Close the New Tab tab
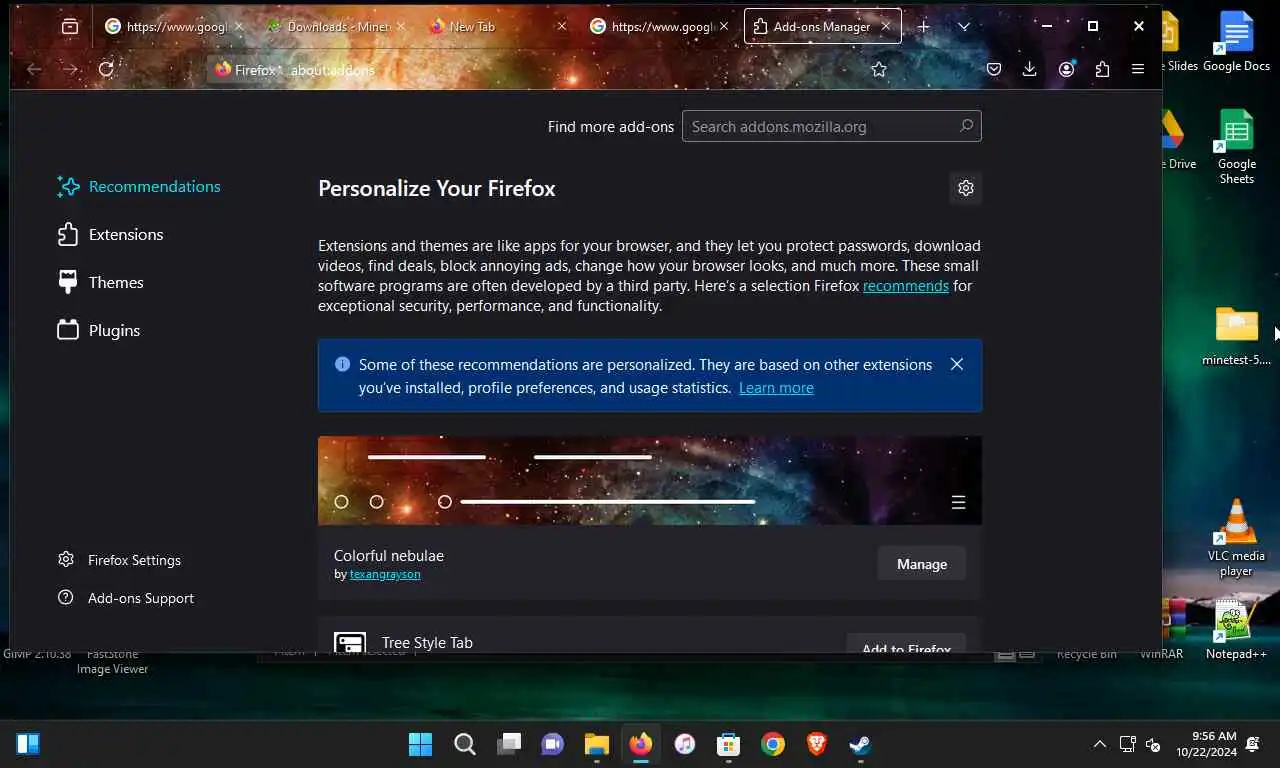 pos(562,27)
